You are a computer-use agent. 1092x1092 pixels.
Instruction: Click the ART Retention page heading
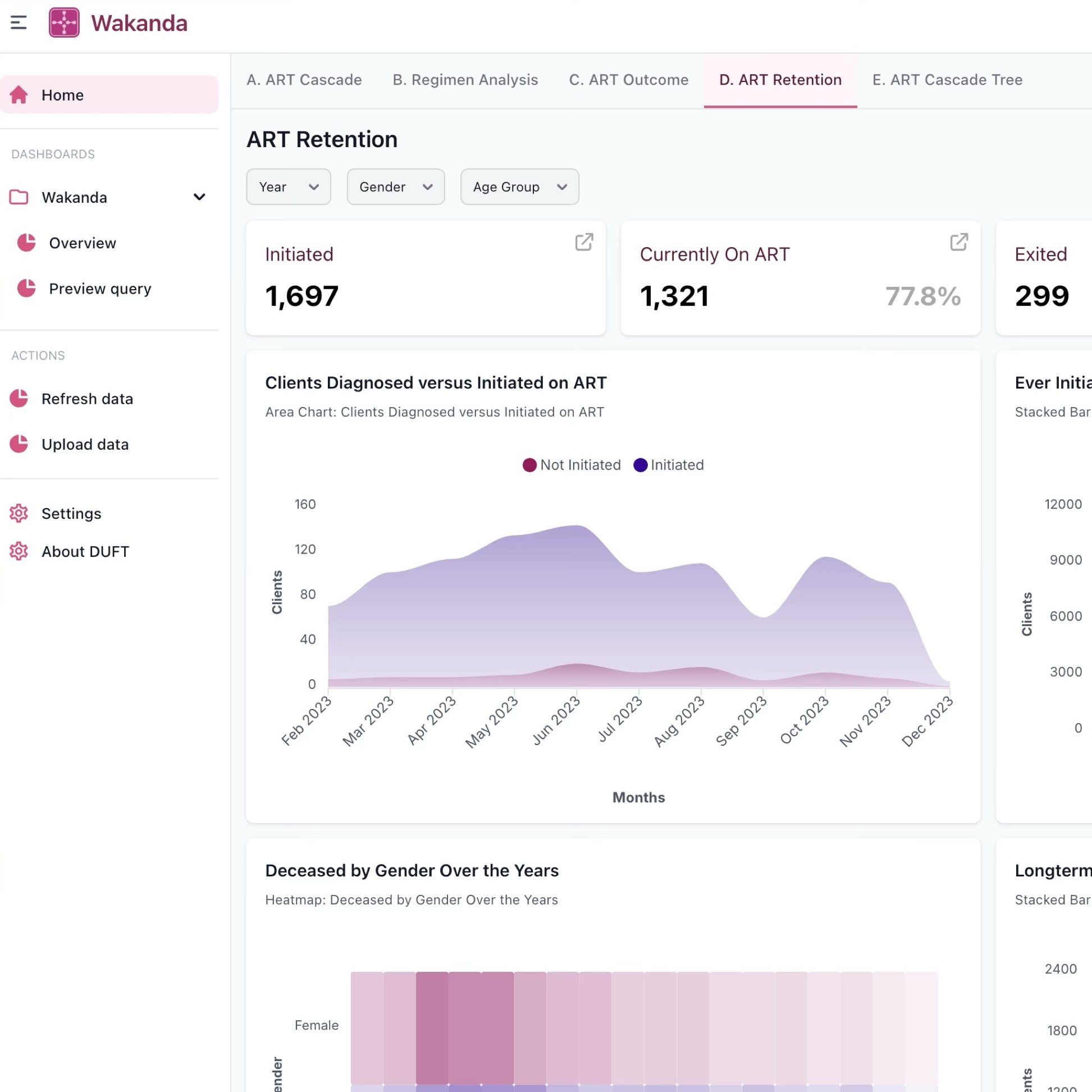tap(322, 139)
